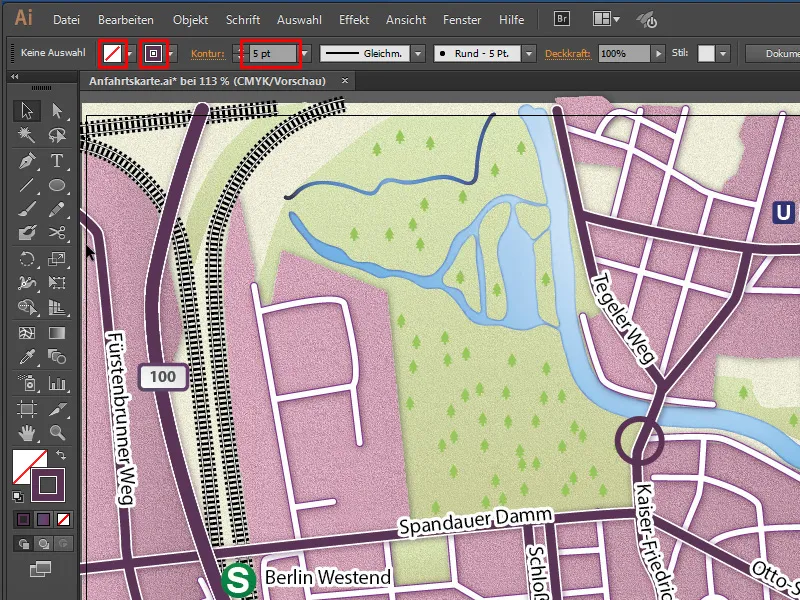800x600 pixels.
Task: Select the Artboard tool
Action: (x=27, y=409)
